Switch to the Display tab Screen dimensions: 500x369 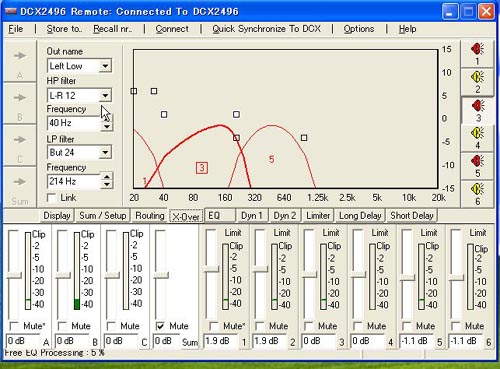coord(57,216)
